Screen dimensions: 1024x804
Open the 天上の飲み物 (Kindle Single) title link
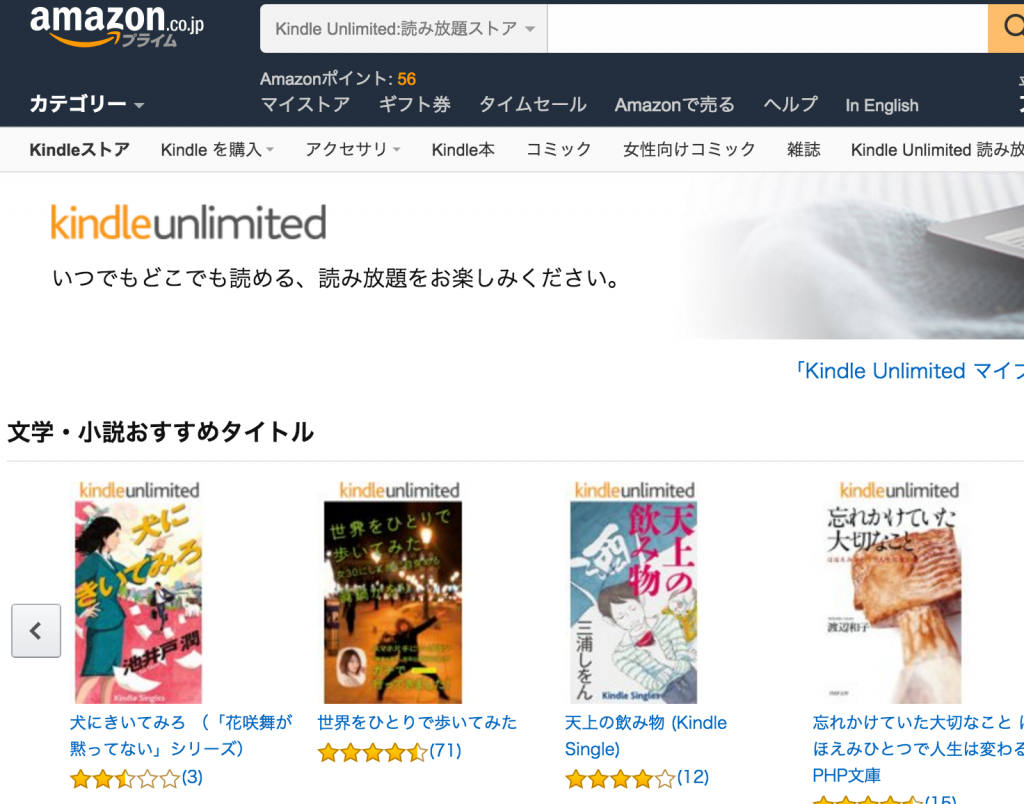(x=646, y=735)
